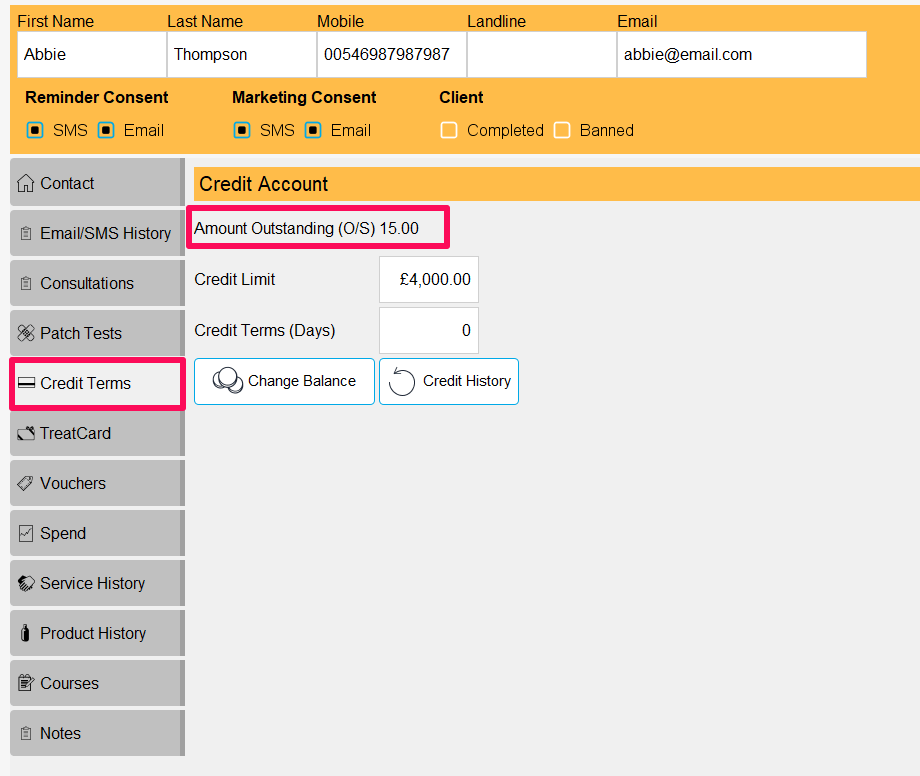Viewport: 920px width, 776px height.
Task: Click the clipboard icon beside Consultations
Action: click(x=26, y=283)
